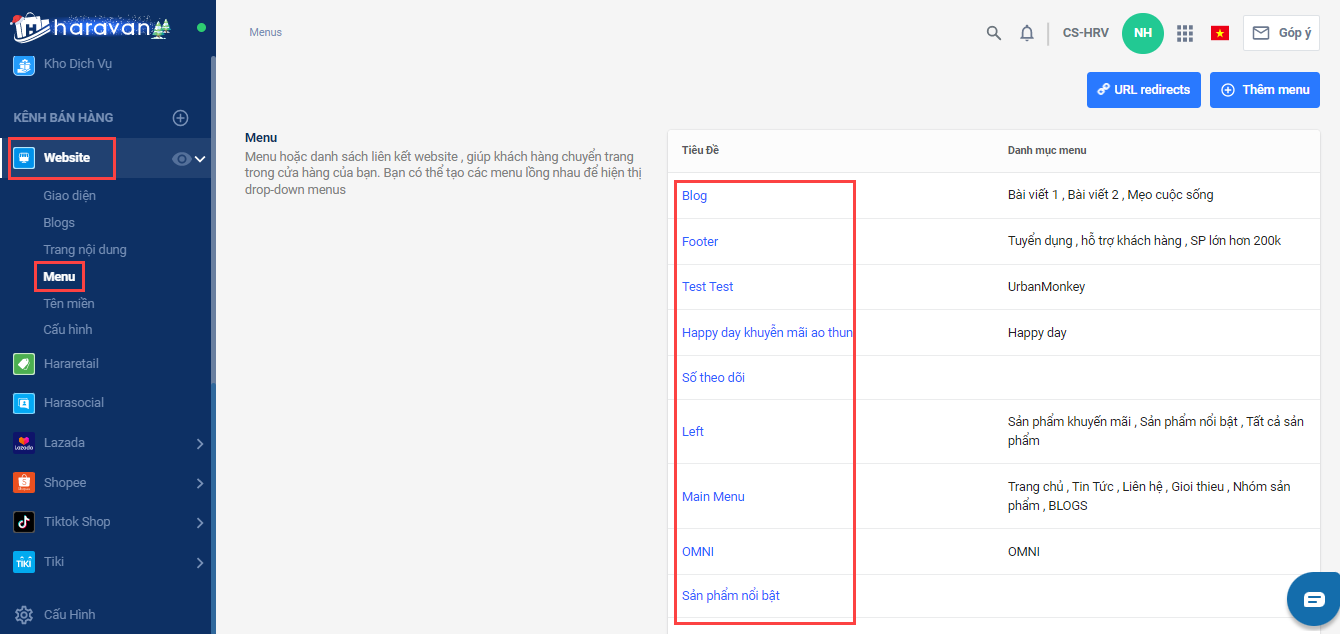This screenshot has width=1340, height=634.
Task: Expand the Shopee channel
Action: (x=200, y=483)
